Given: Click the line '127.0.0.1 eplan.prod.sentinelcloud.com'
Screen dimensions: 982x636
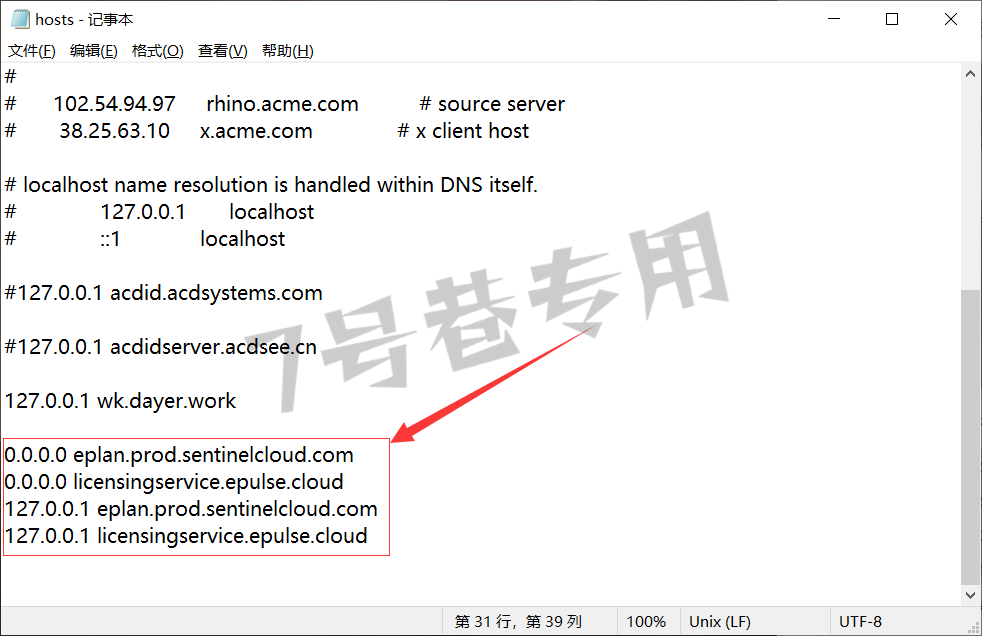Looking at the screenshot, I should tap(191, 509).
